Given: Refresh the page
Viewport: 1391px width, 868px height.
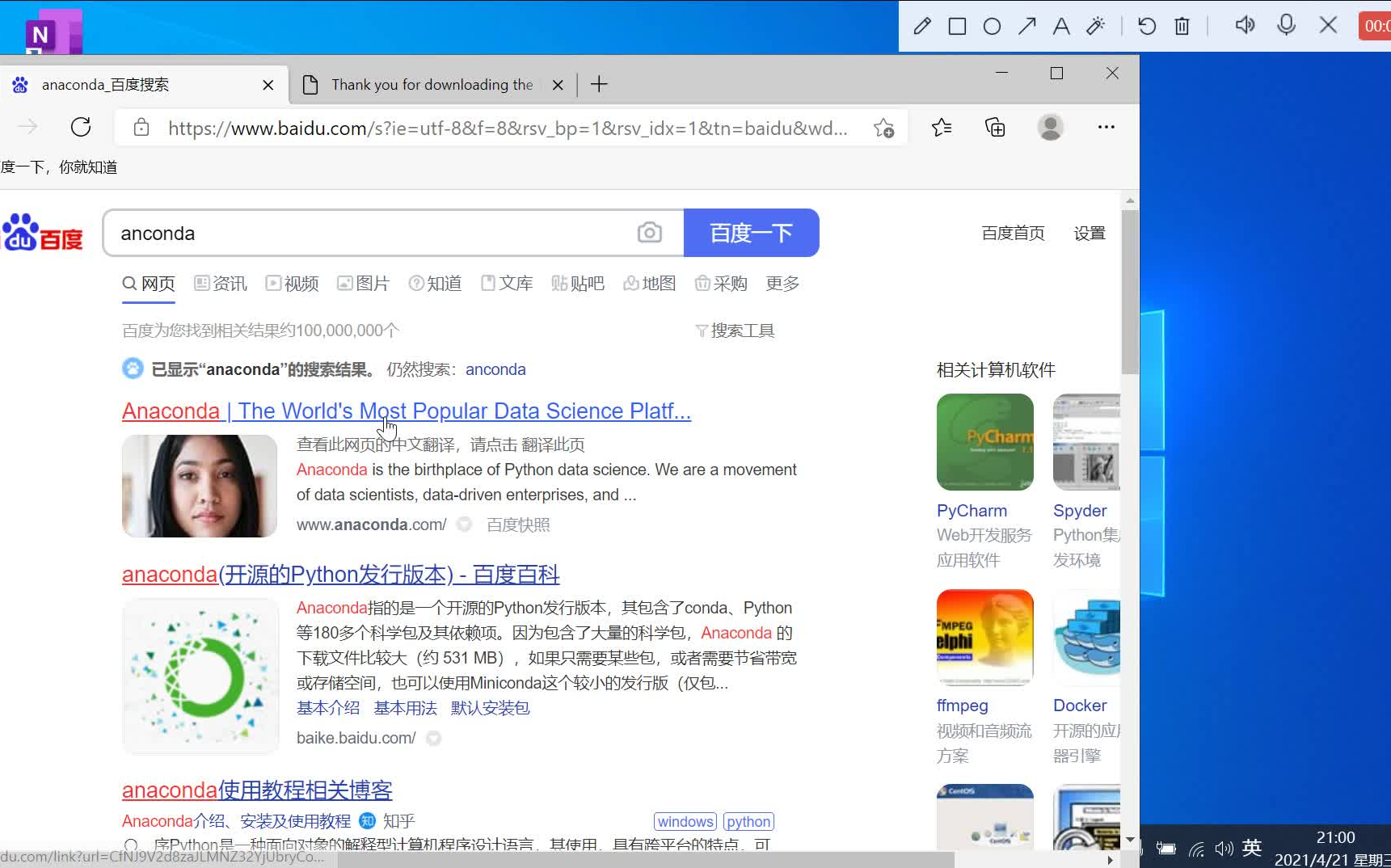Looking at the screenshot, I should pos(81,127).
